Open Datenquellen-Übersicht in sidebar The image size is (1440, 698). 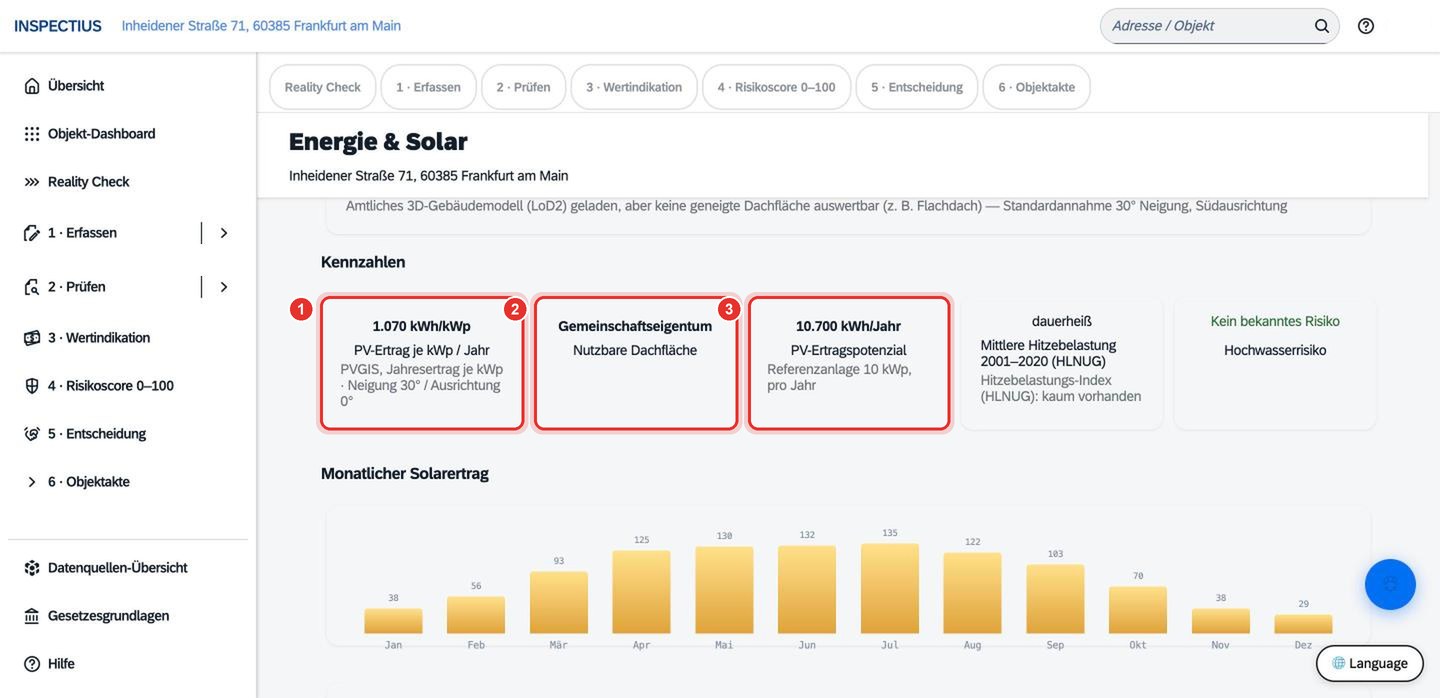128,568
